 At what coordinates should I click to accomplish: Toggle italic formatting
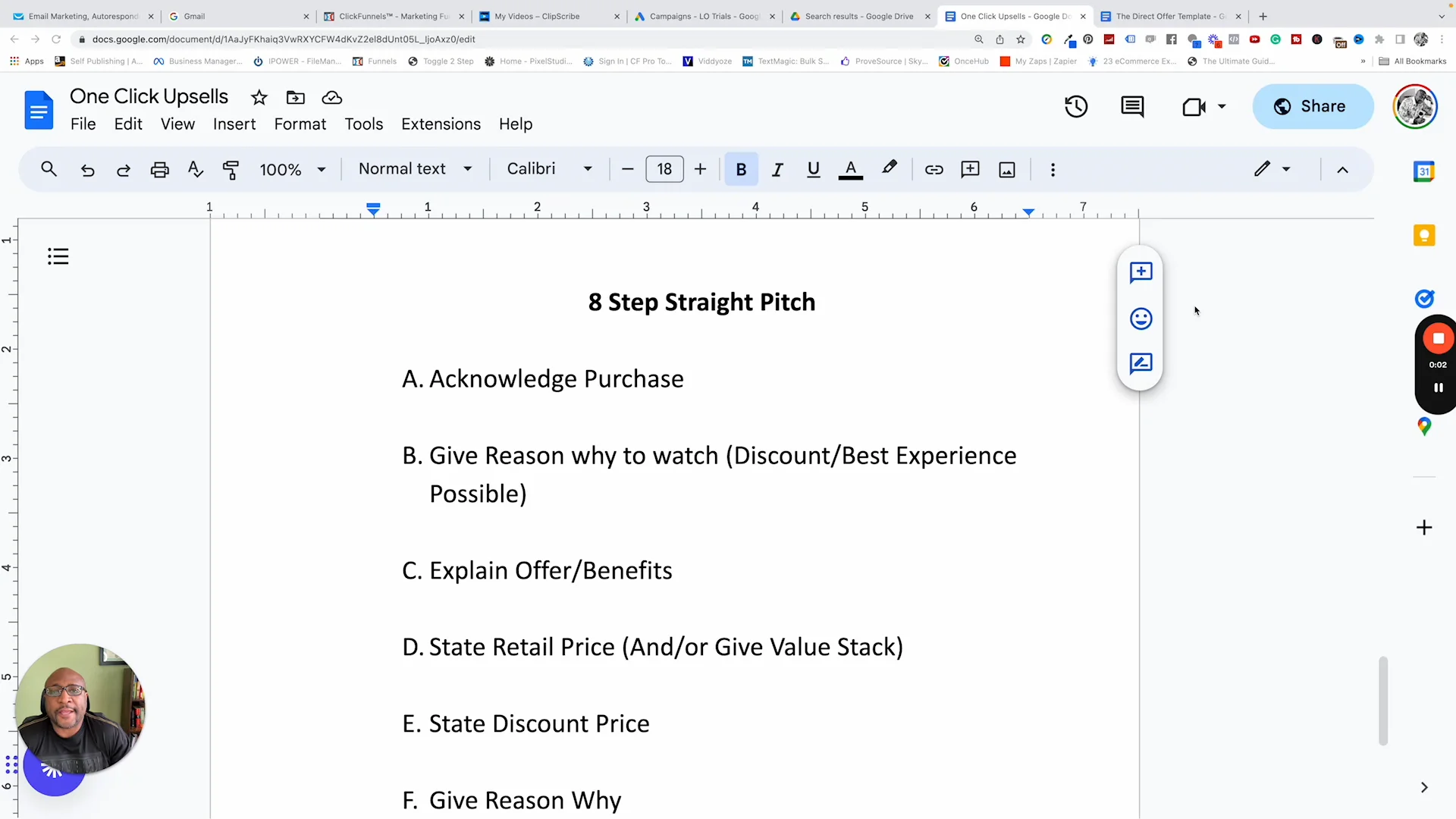coord(777,170)
